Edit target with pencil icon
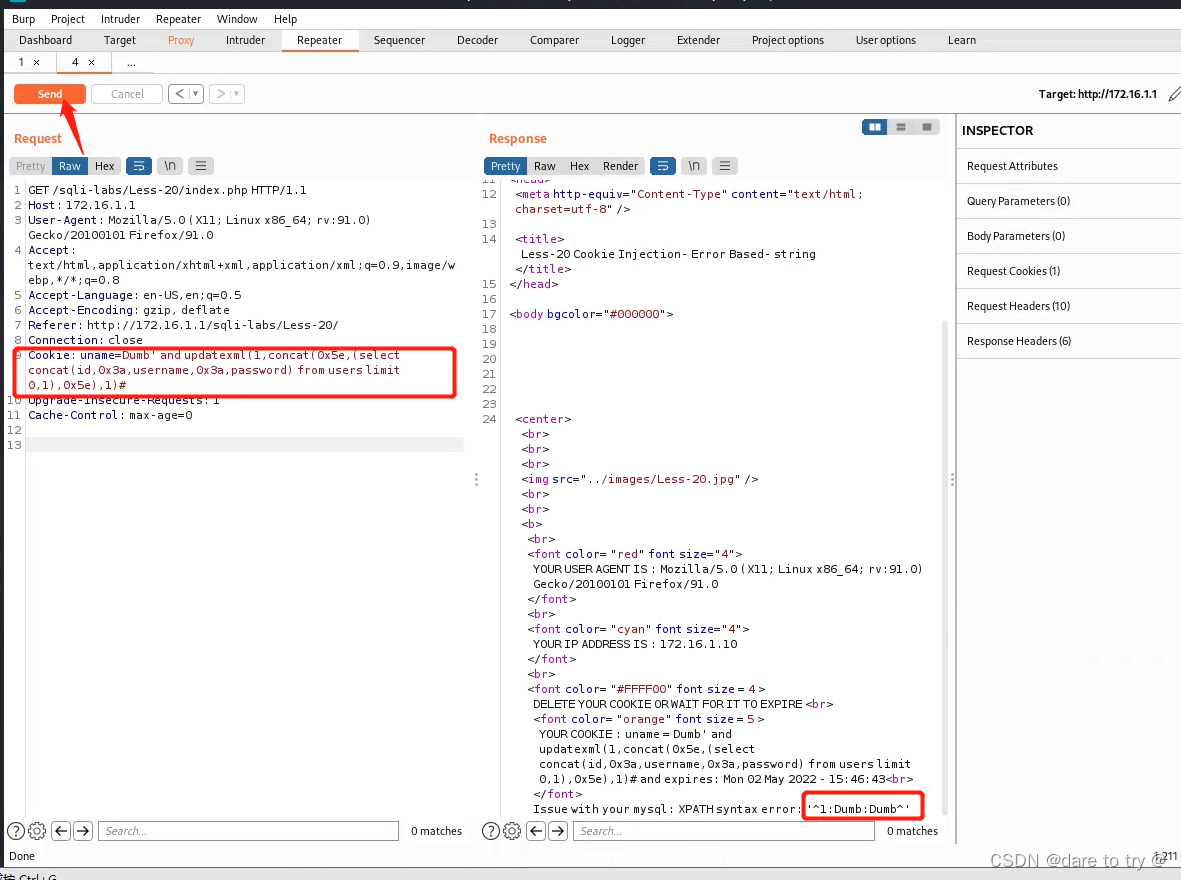The height and width of the screenshot is (880, 1181). (1173, 94)
